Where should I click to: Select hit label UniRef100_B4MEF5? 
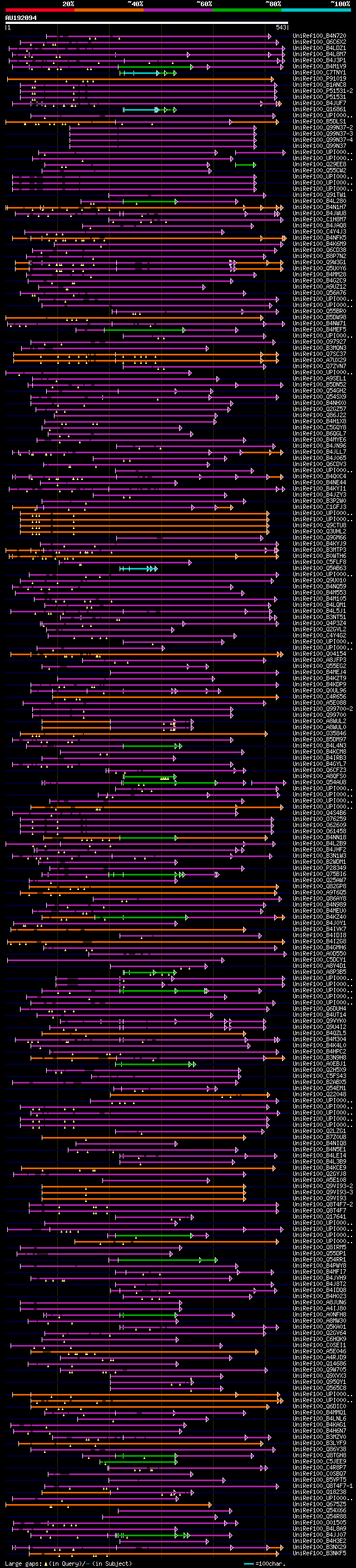[x=319, y=330]
